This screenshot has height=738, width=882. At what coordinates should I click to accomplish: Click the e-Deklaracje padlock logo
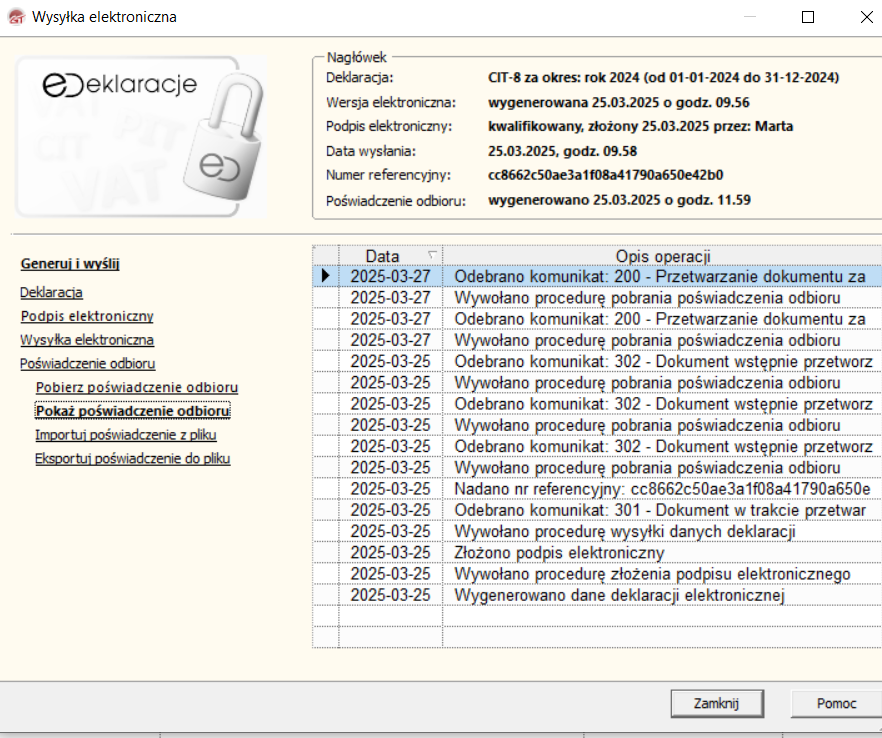coord(141,137)
